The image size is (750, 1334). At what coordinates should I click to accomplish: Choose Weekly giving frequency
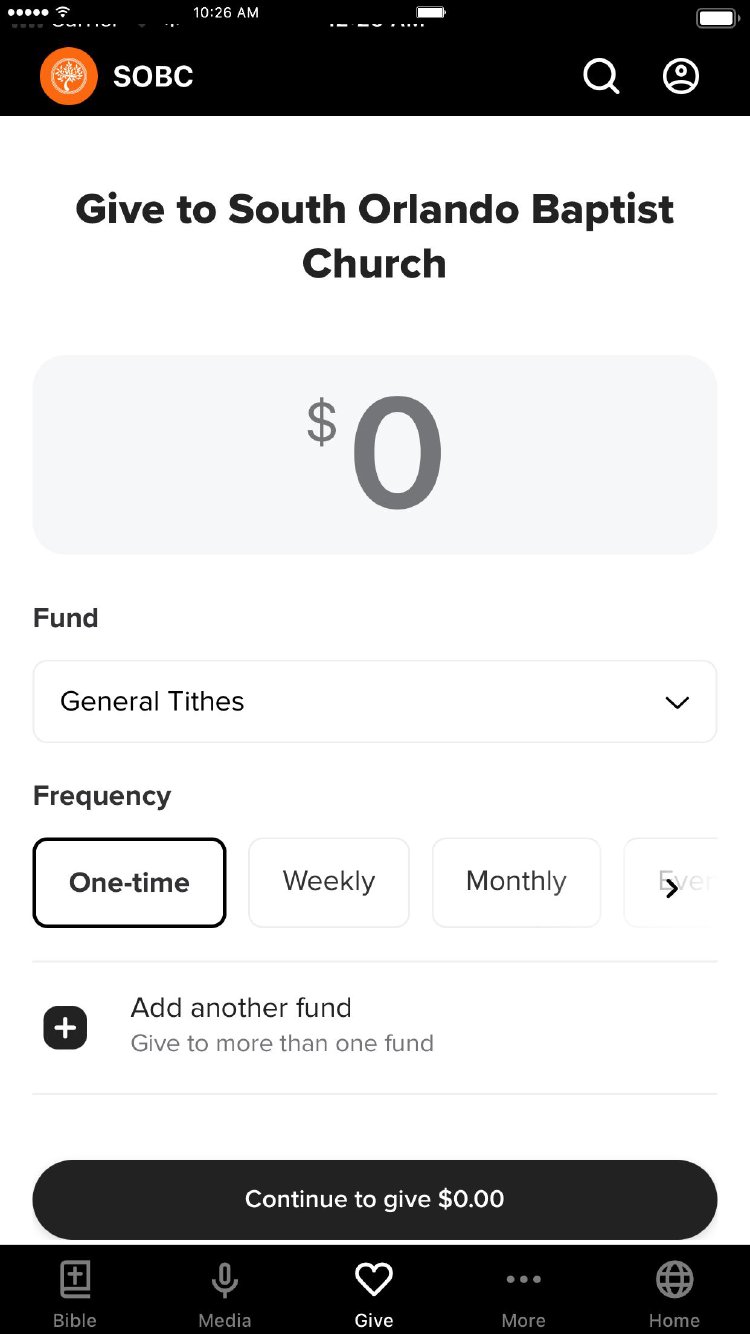329,882
